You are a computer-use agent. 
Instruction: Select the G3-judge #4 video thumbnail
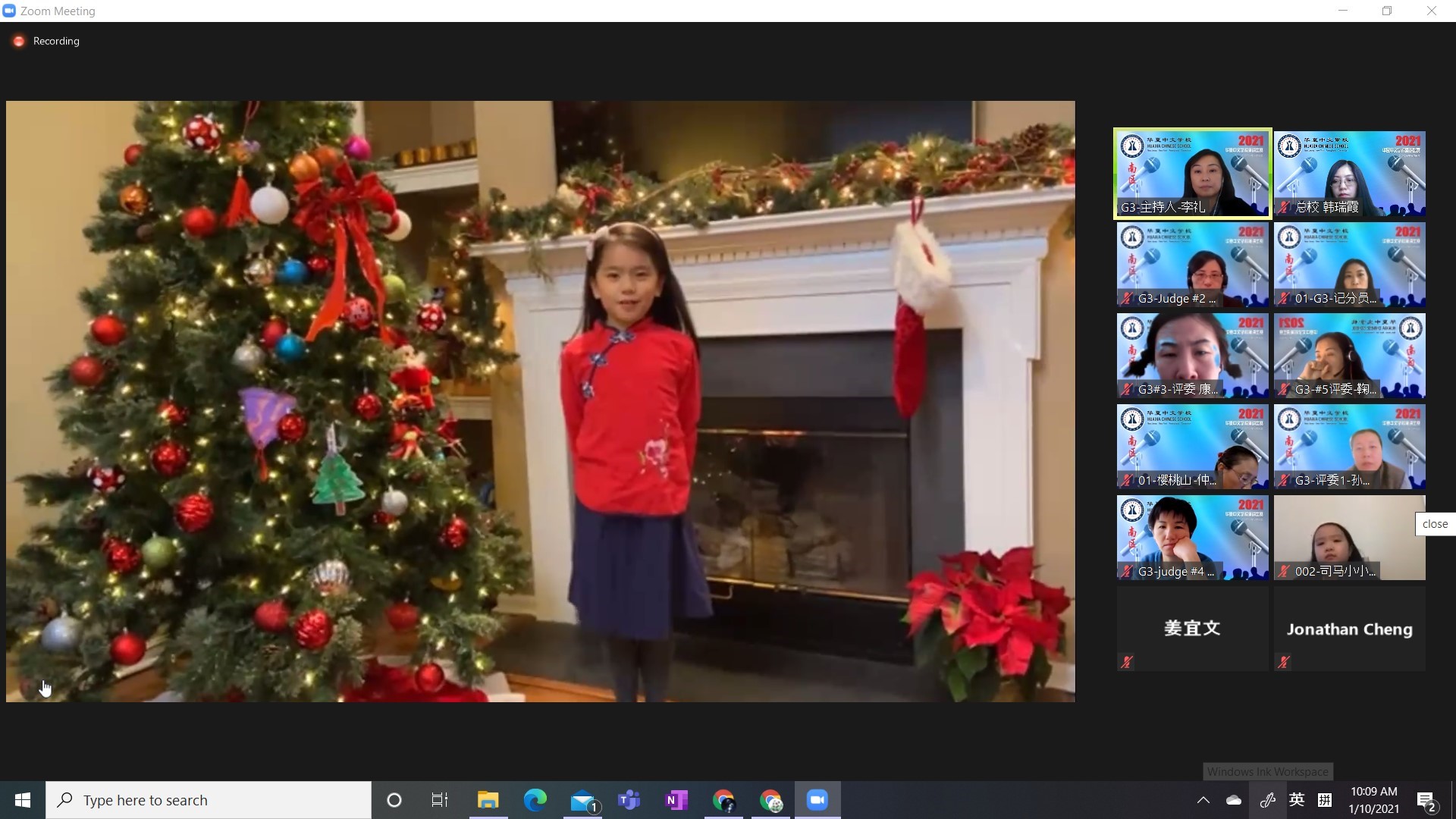click(1192, 538)
